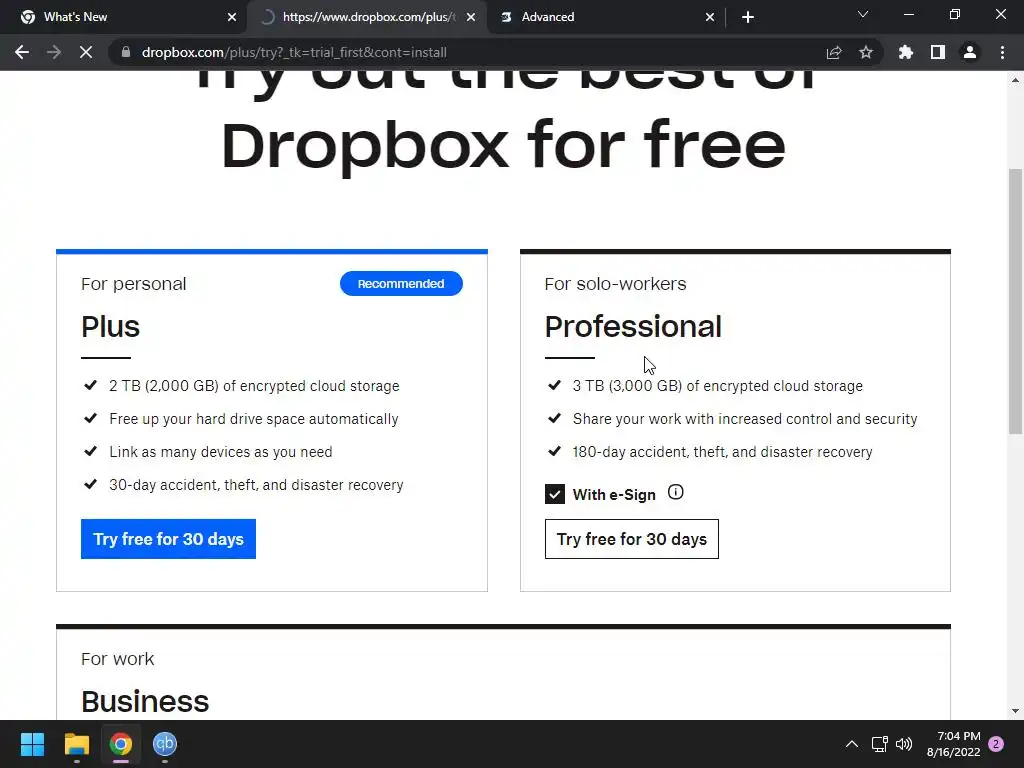This screenshot has height=768, width=1024.
Task: Stop loading the Dropbox page
Action: click(86, 52)
